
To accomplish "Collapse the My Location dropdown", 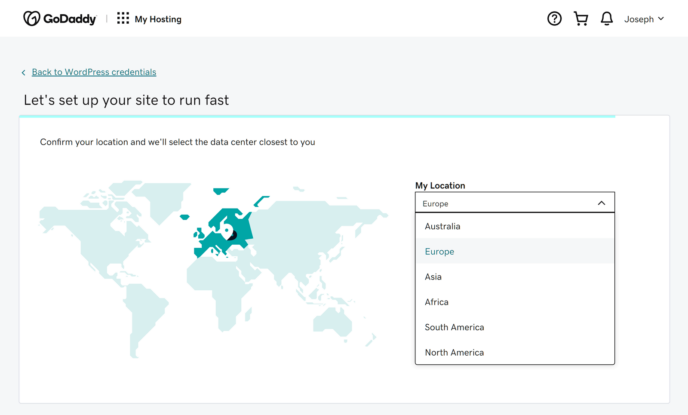I will click(515, 203).
